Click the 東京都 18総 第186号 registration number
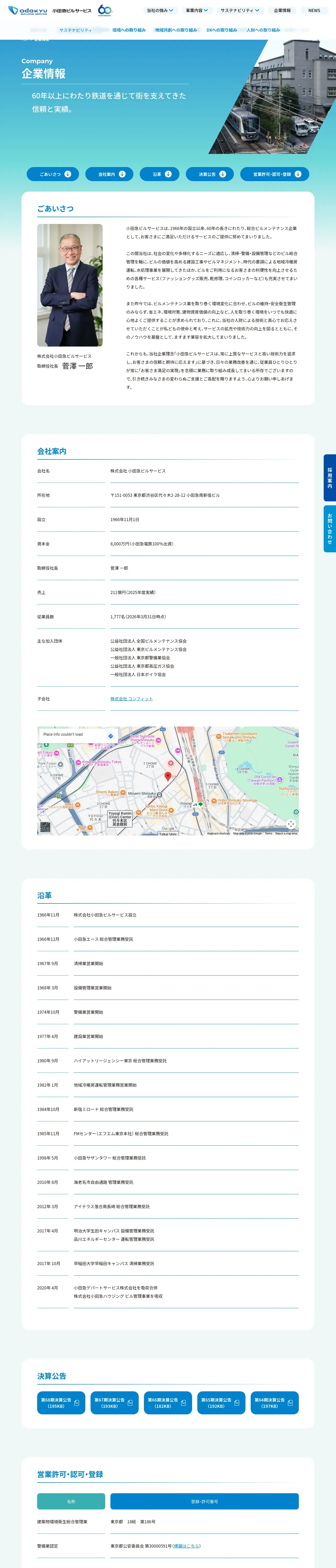This screenshot has width=336, height=1568. [x=133, y=1521]
